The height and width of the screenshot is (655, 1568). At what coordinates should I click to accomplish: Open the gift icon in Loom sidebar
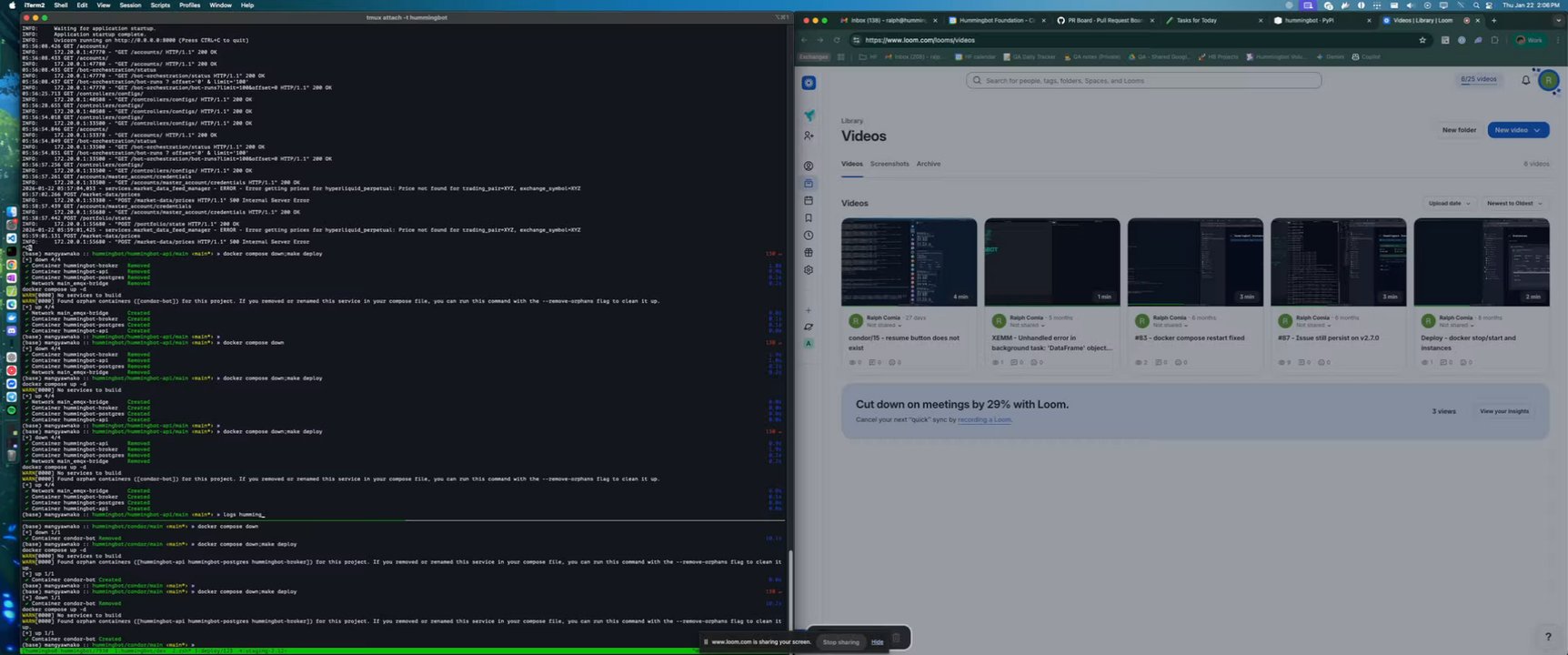pyautogui.click(x=809, y=253)
